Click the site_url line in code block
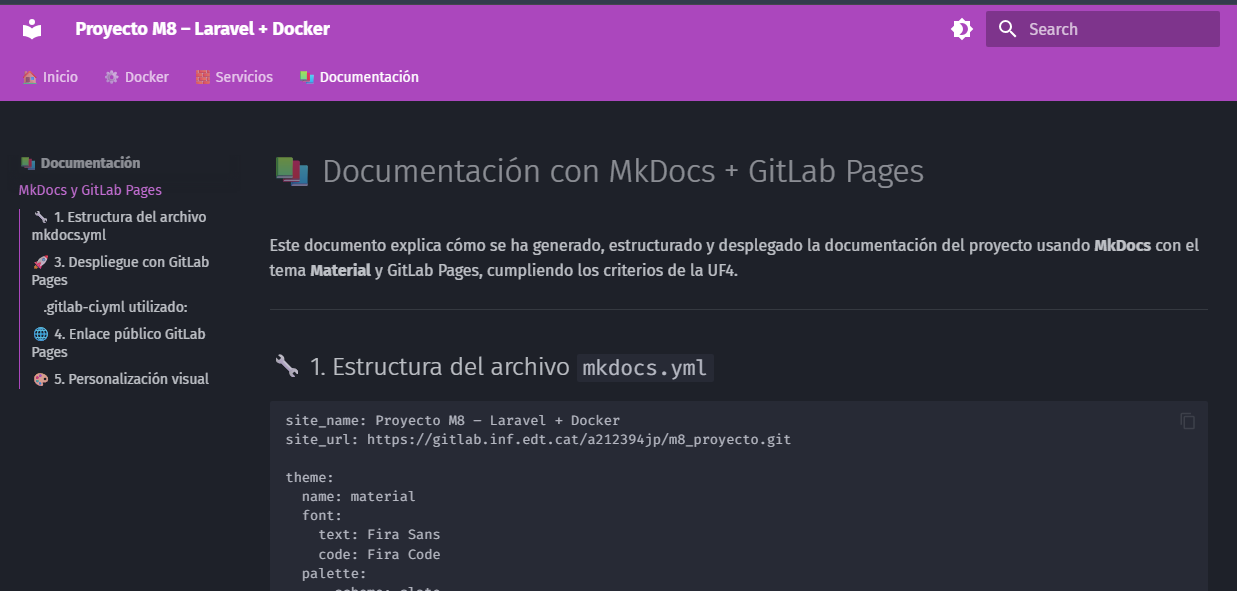This screenshot has height=591, width=1237. pos(538,439)
